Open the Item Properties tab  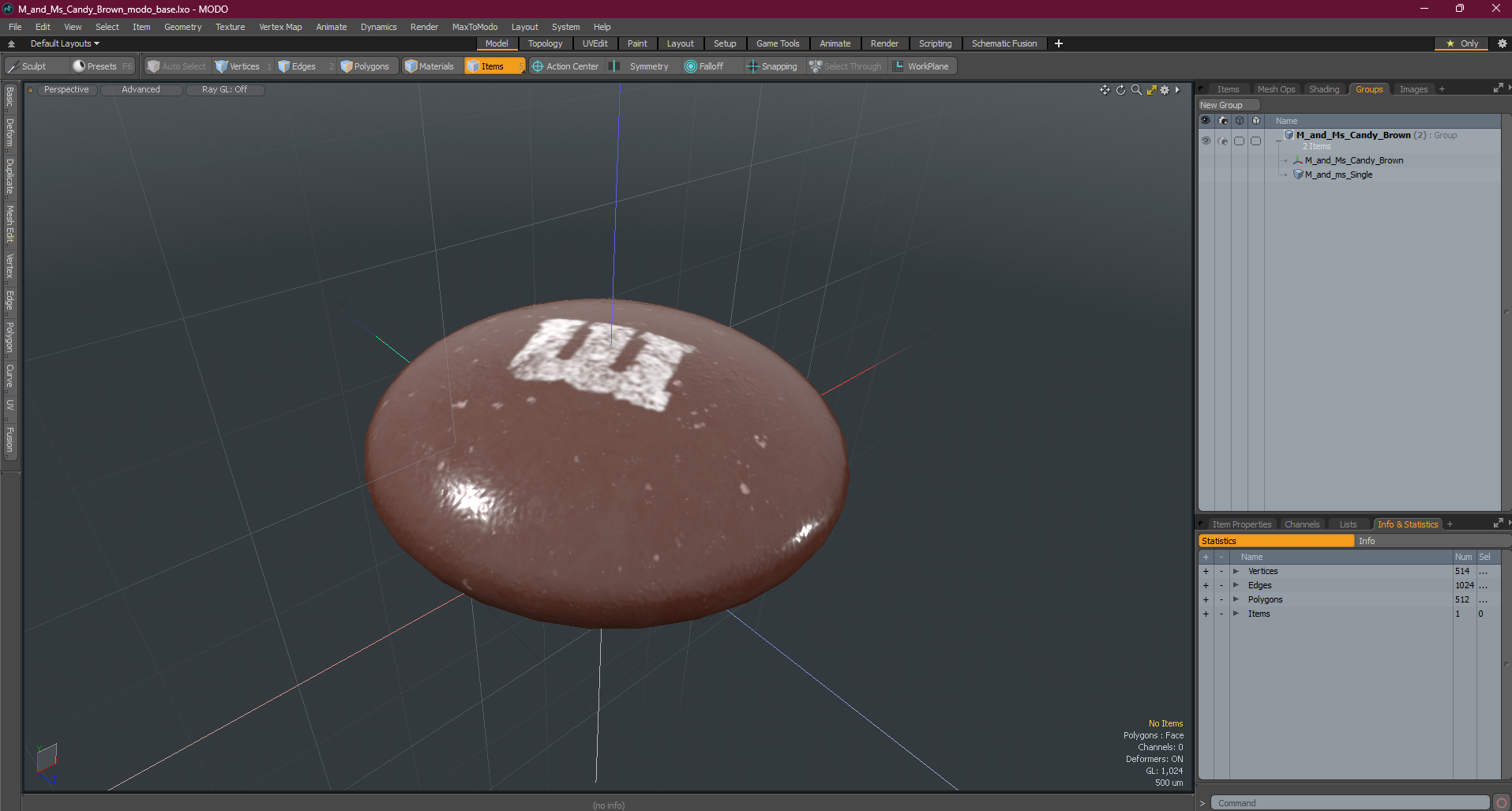pos(1241,524)
